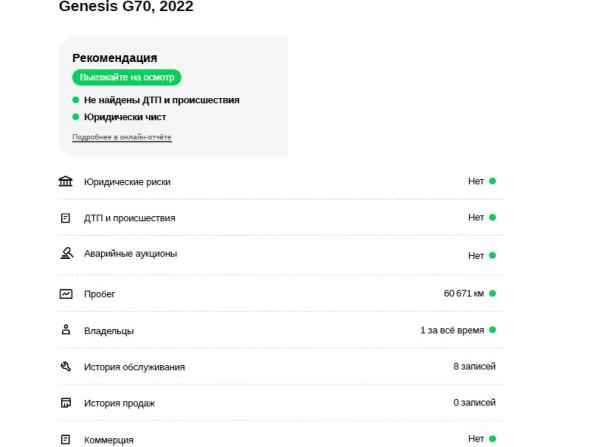Viewport: 591px width, 447px height.
Task: Open the Подробнее в онлайн-отчёте link
Action: (122, 137)
